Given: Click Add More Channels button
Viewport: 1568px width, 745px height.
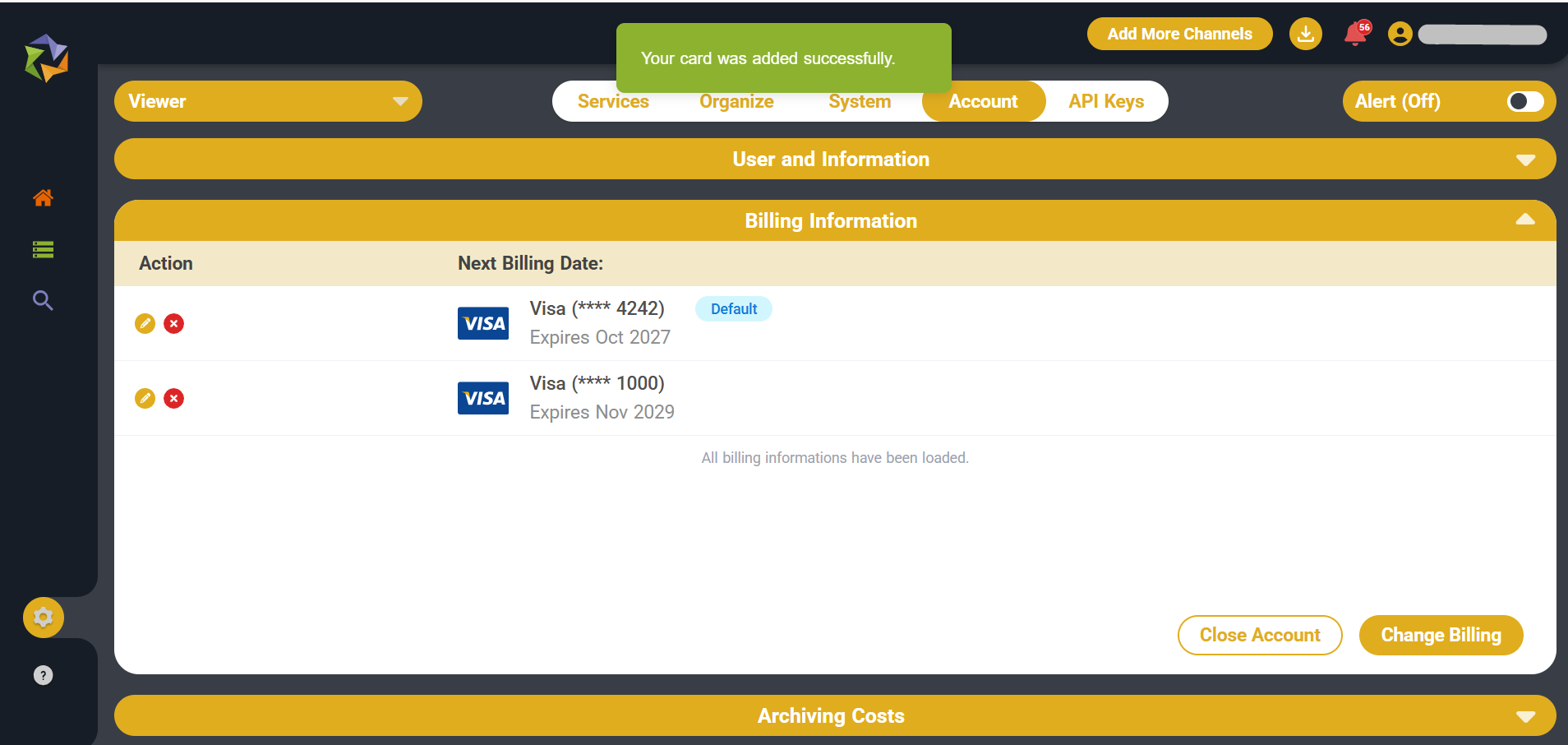Looking at the screenshot, I should click(x=1180, y=34).
